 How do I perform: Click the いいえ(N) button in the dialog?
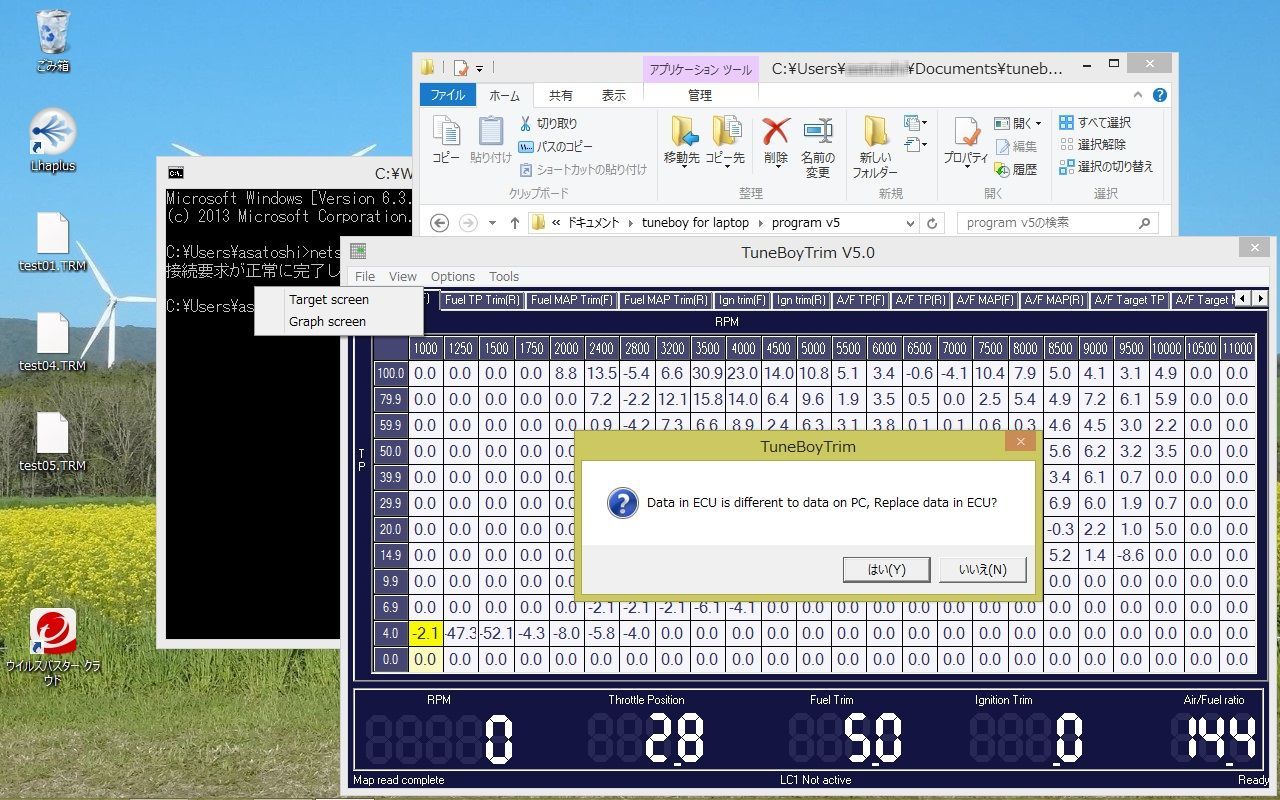(983, 569)
